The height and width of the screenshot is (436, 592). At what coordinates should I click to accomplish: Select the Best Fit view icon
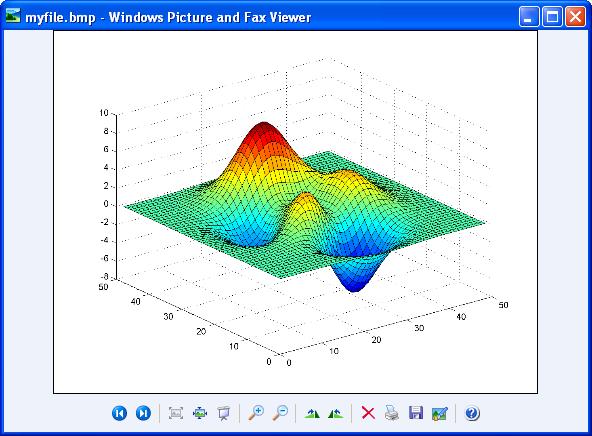(176, 413)
